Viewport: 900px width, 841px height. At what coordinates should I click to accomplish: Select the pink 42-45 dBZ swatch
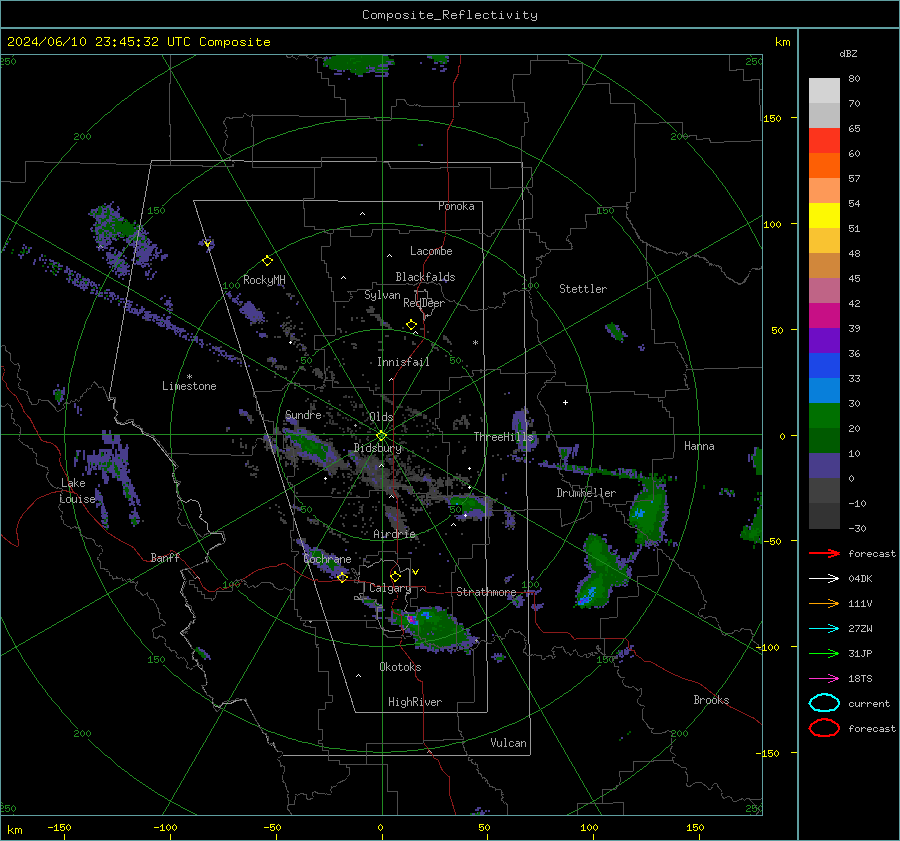click(824, 290)
